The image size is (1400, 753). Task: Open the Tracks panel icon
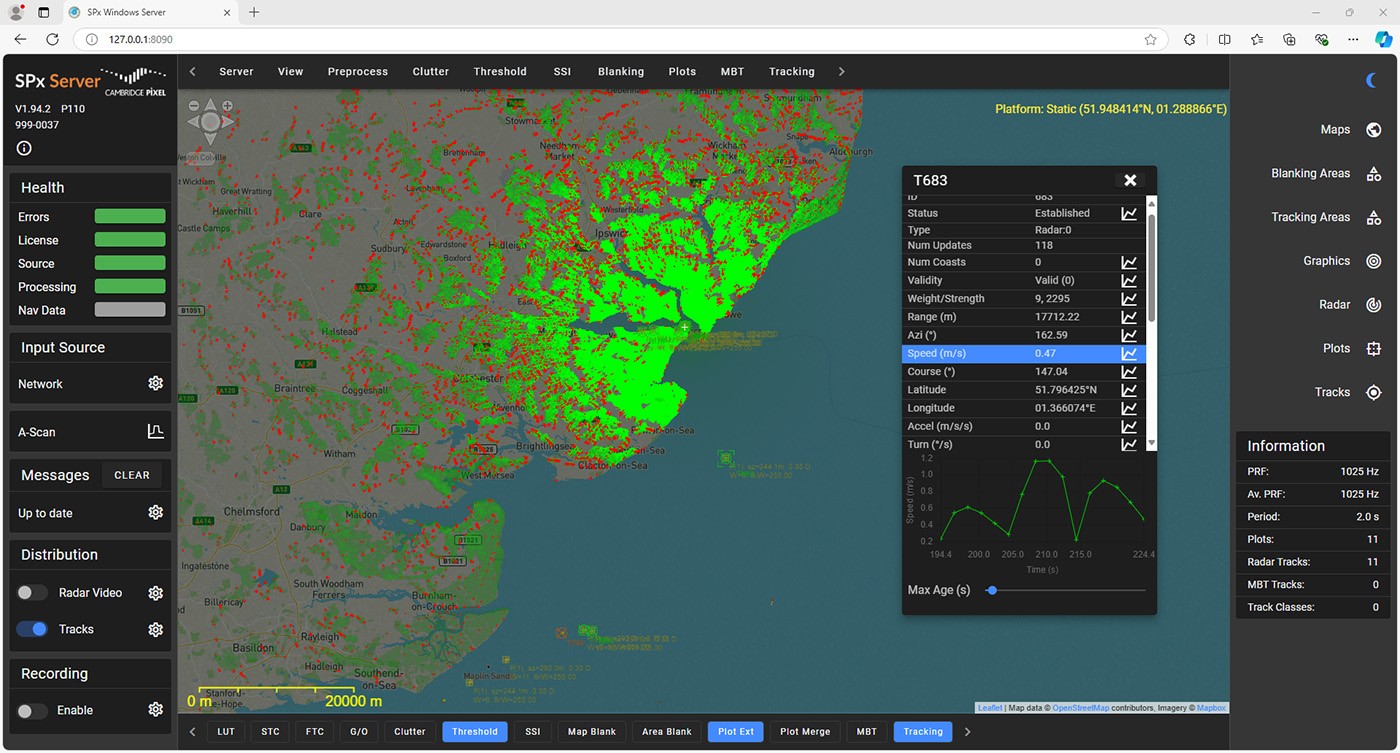(1373, 392)
